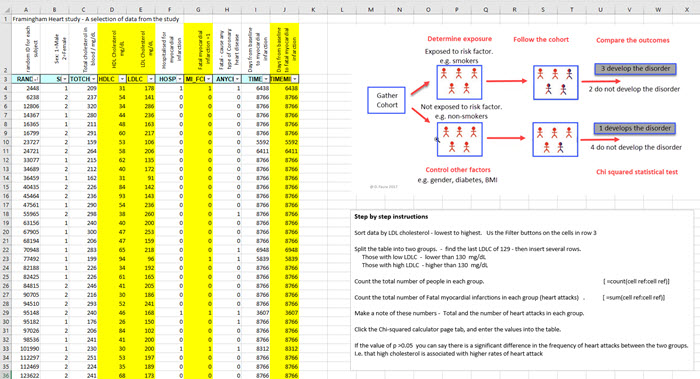
Task: Select the Framingham Heart study title cell
Action: [96, 19]
